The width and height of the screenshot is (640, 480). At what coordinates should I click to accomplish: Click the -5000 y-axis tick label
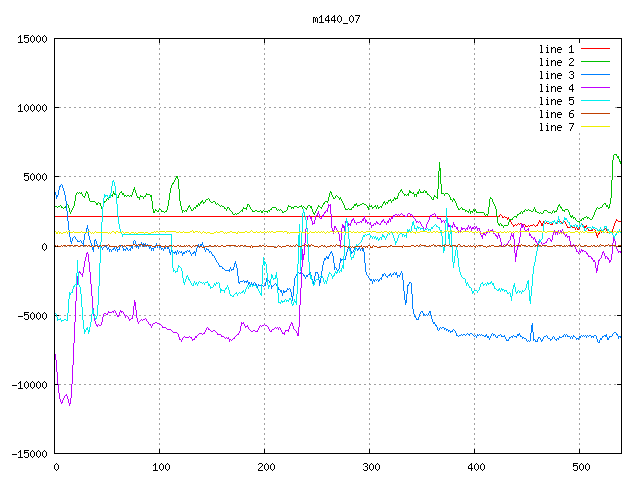32,315
